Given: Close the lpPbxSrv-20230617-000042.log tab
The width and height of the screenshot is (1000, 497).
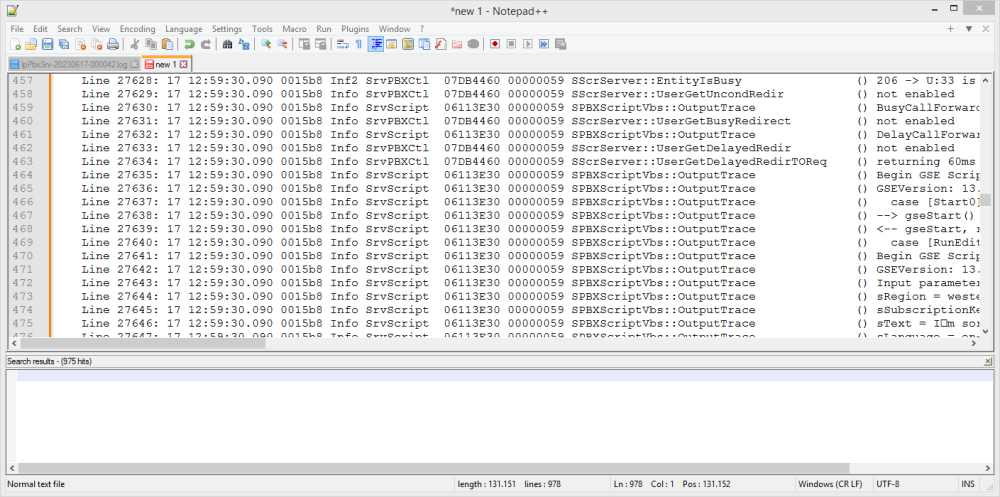Looking at the screenshot, I should tap(134, 64).
